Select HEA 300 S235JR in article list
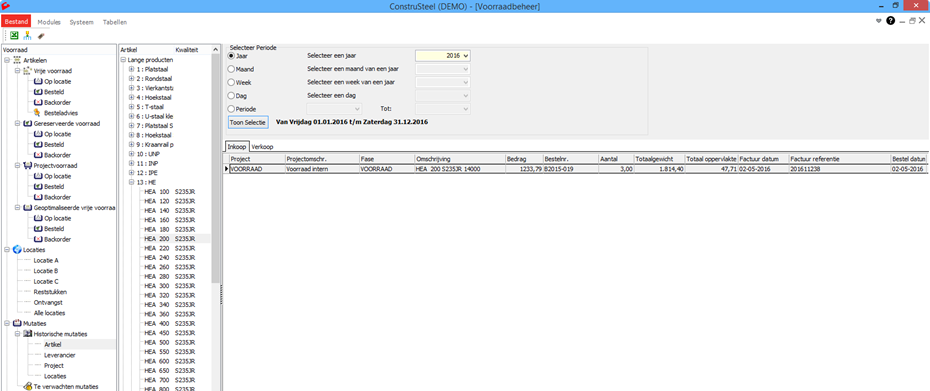 pos(170,285)
